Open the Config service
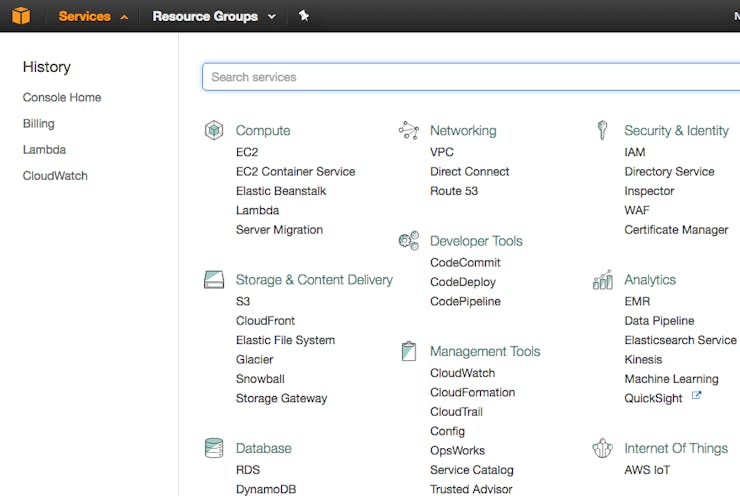 [447, 431]
